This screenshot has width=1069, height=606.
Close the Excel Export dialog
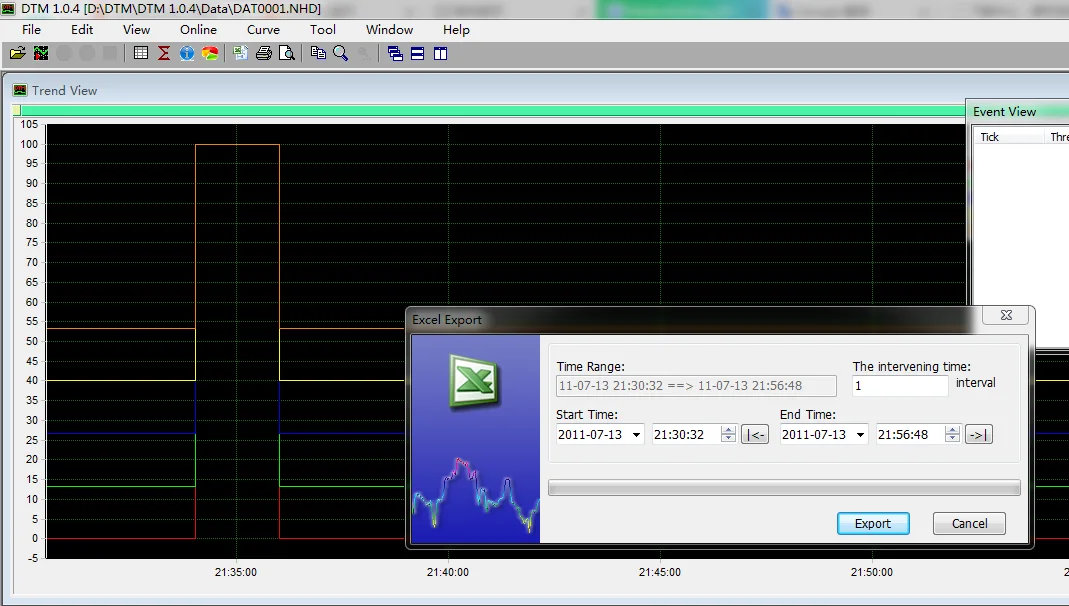pyautogui.click(x=1006, y=315)
